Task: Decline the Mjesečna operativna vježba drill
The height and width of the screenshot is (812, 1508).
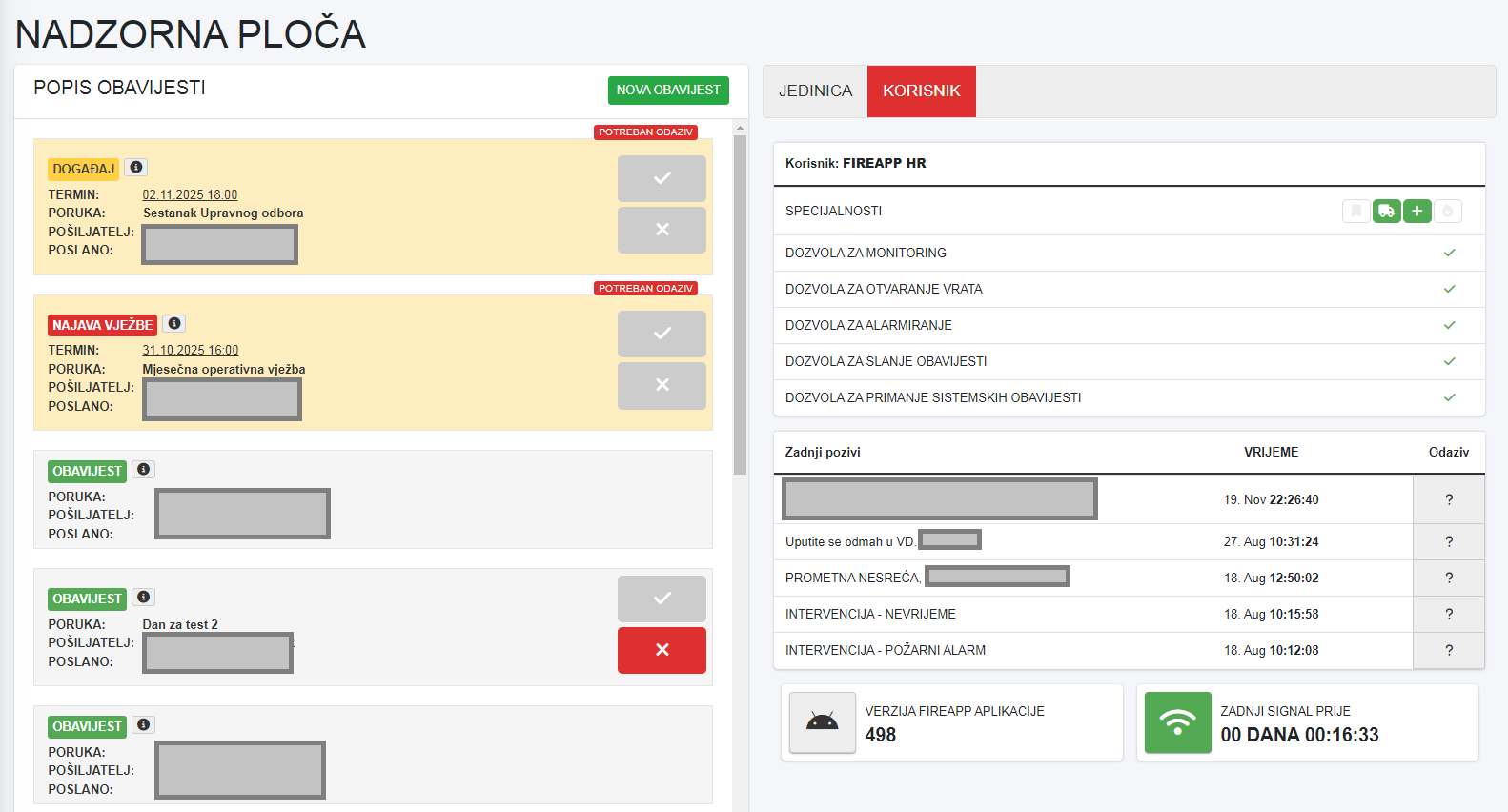Action: tap(662, 385)
